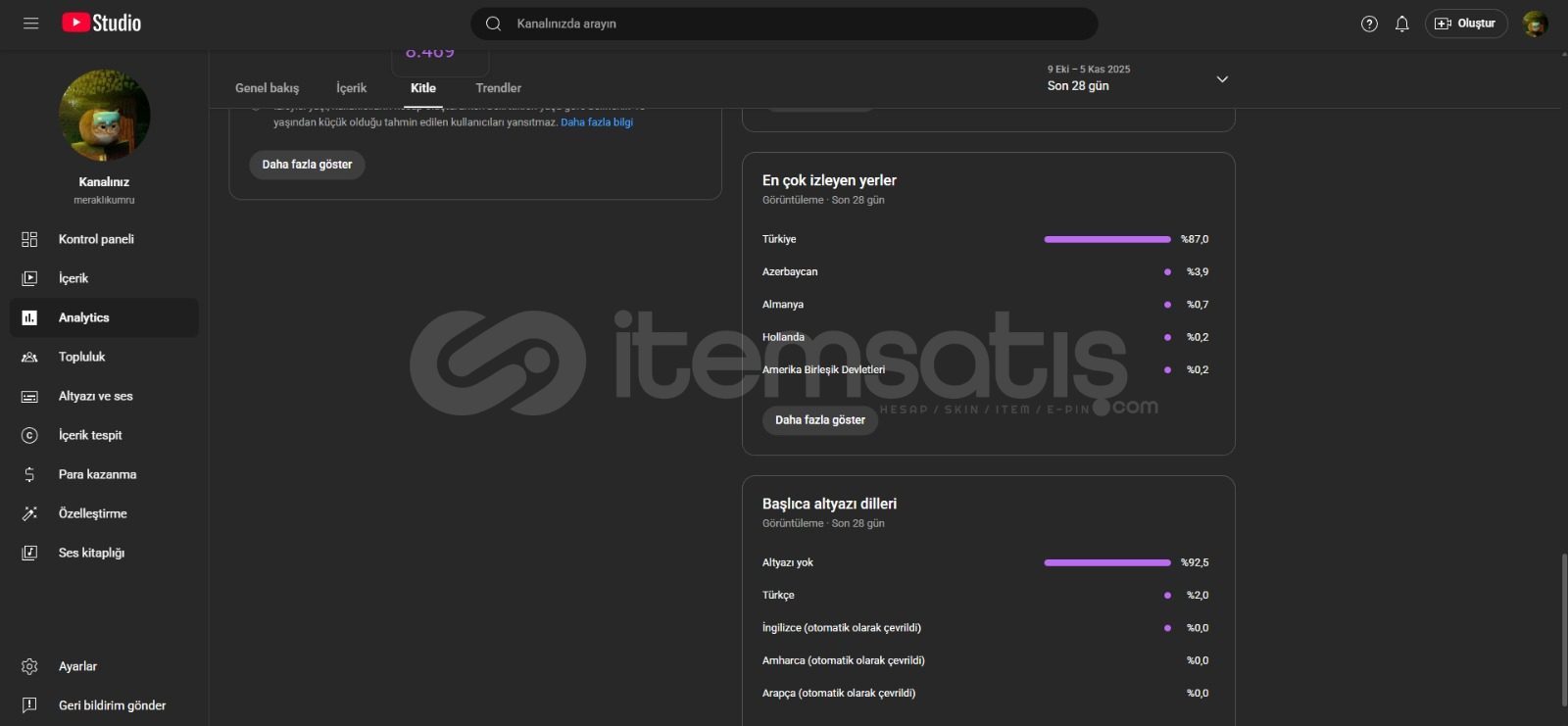Open Altyazı ve ses page
Screen dimensions: 1568x726
[x=95, y=396]
